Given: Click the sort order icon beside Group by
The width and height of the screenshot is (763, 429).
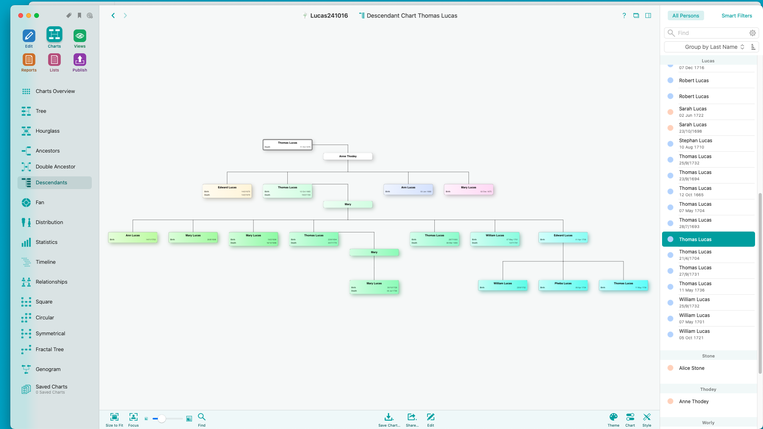Looking at the screenshot, I should point(753,47).
